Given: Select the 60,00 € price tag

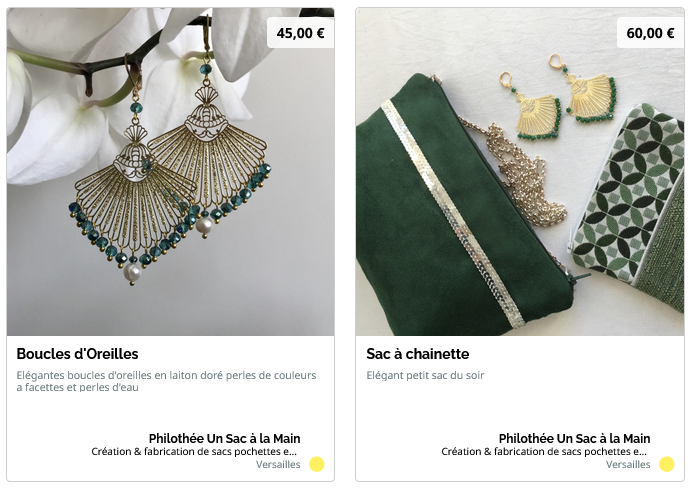Looking at the screenshot, I should [x=650, y=33].
